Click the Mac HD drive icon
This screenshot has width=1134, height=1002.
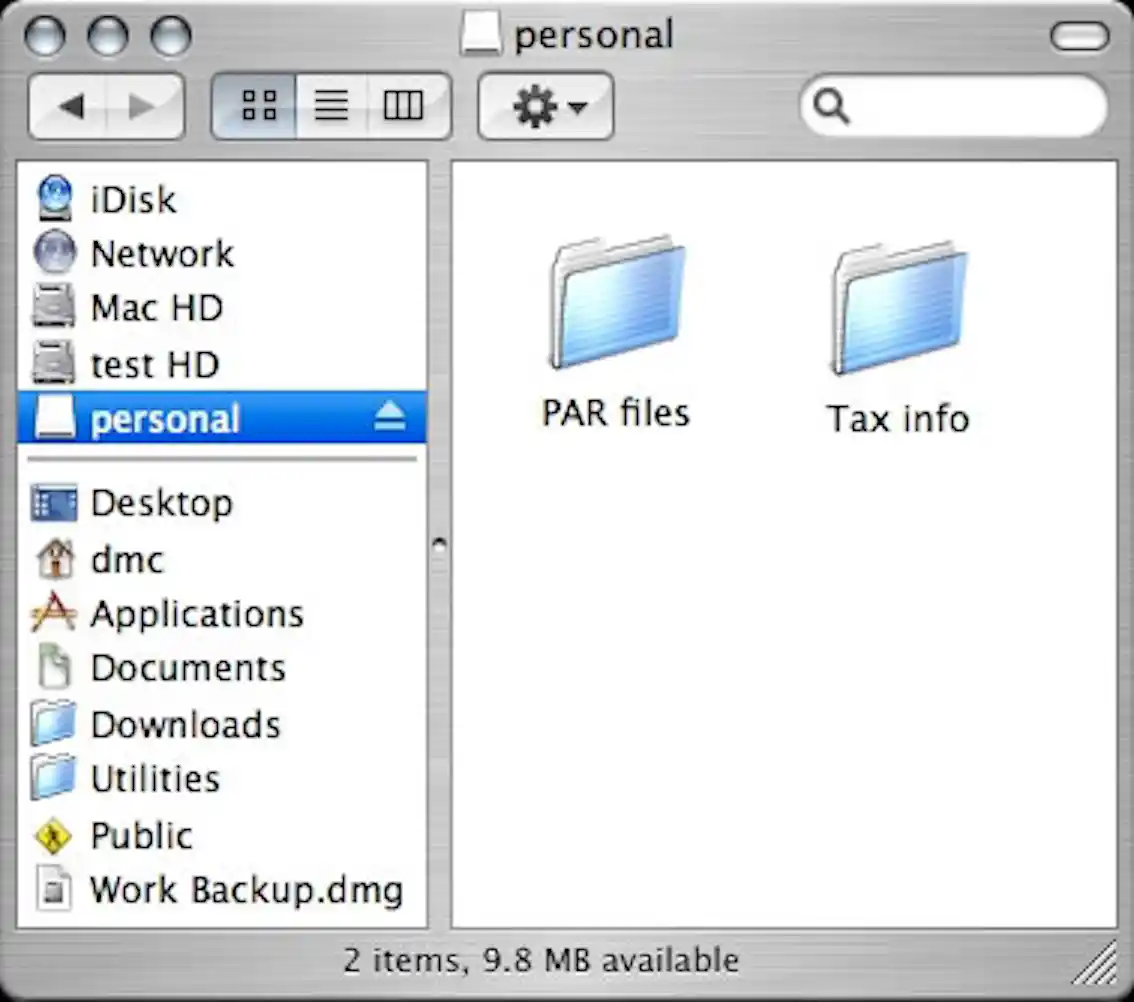(x=55, y=308)
